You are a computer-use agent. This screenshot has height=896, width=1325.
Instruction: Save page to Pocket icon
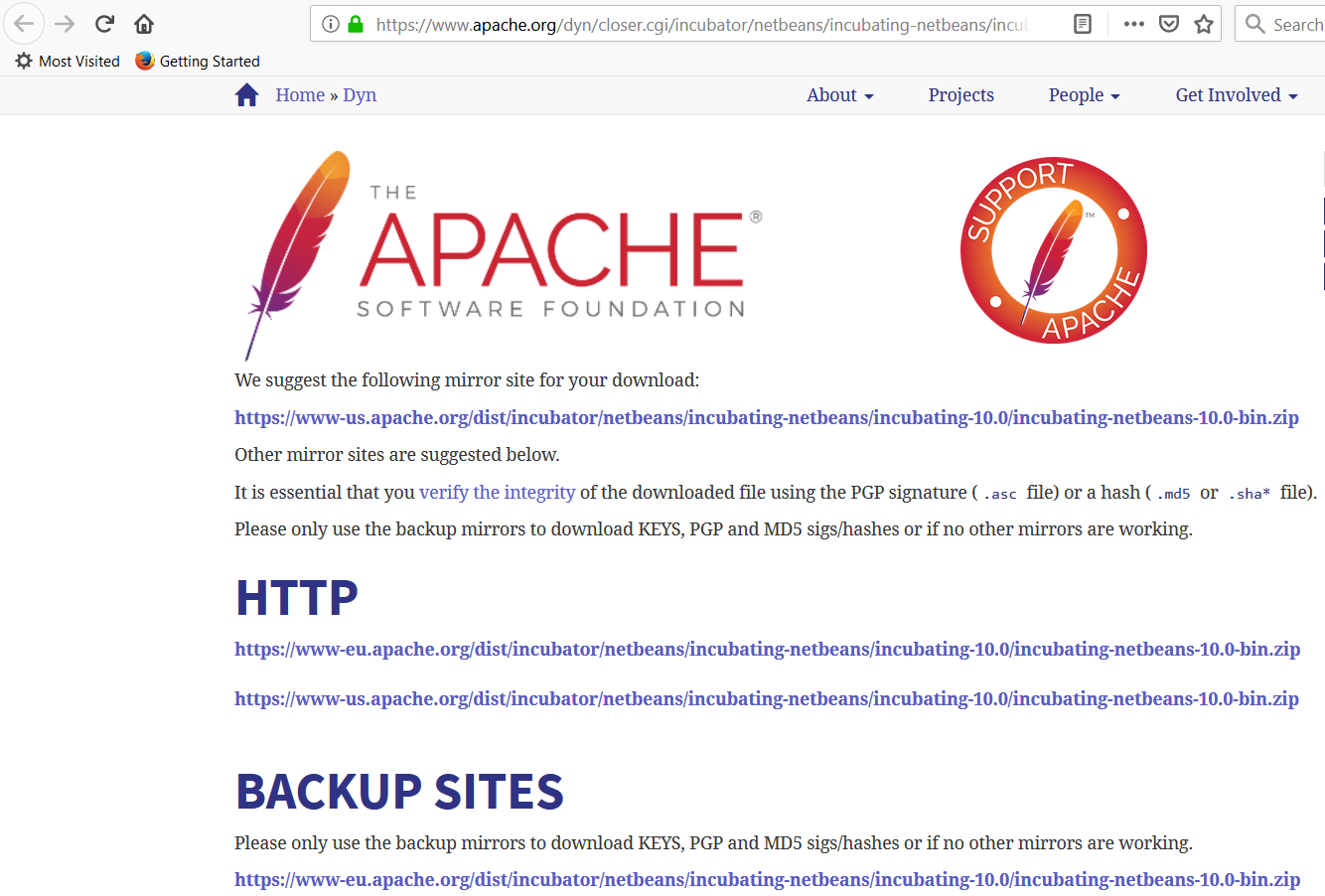pyautogui.click(x=1169, y=24)
